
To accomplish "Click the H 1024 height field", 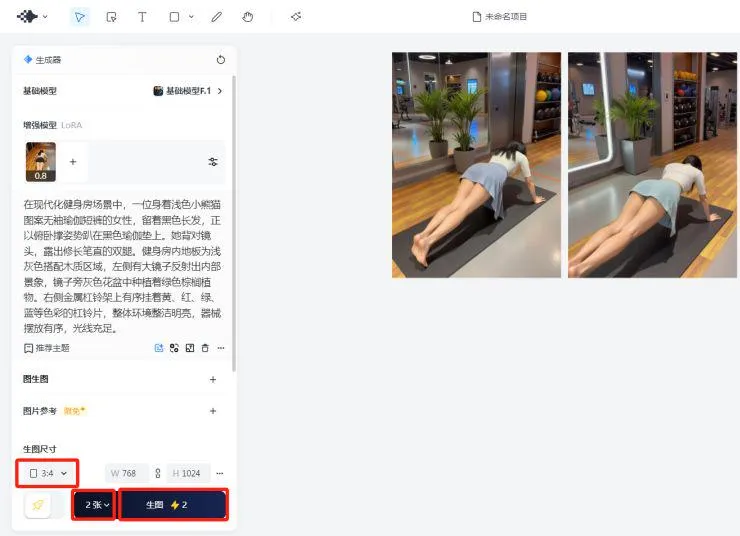I will click(x=187, y=473).
